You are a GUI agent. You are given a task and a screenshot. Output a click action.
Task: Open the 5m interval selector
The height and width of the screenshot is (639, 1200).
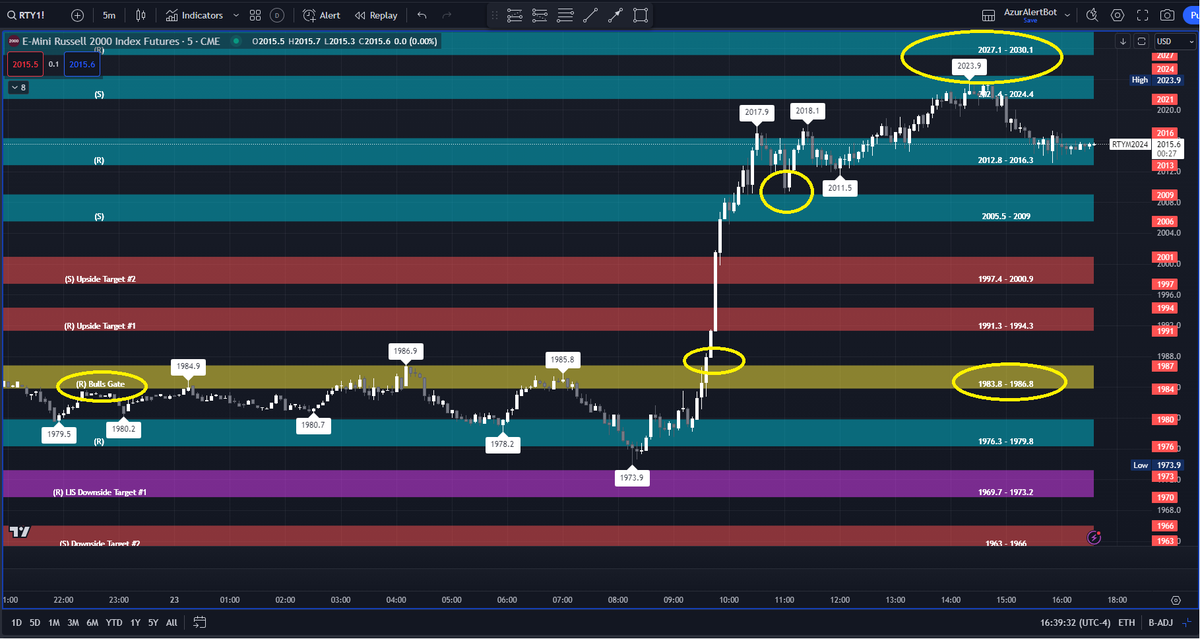tap(109, 15)
